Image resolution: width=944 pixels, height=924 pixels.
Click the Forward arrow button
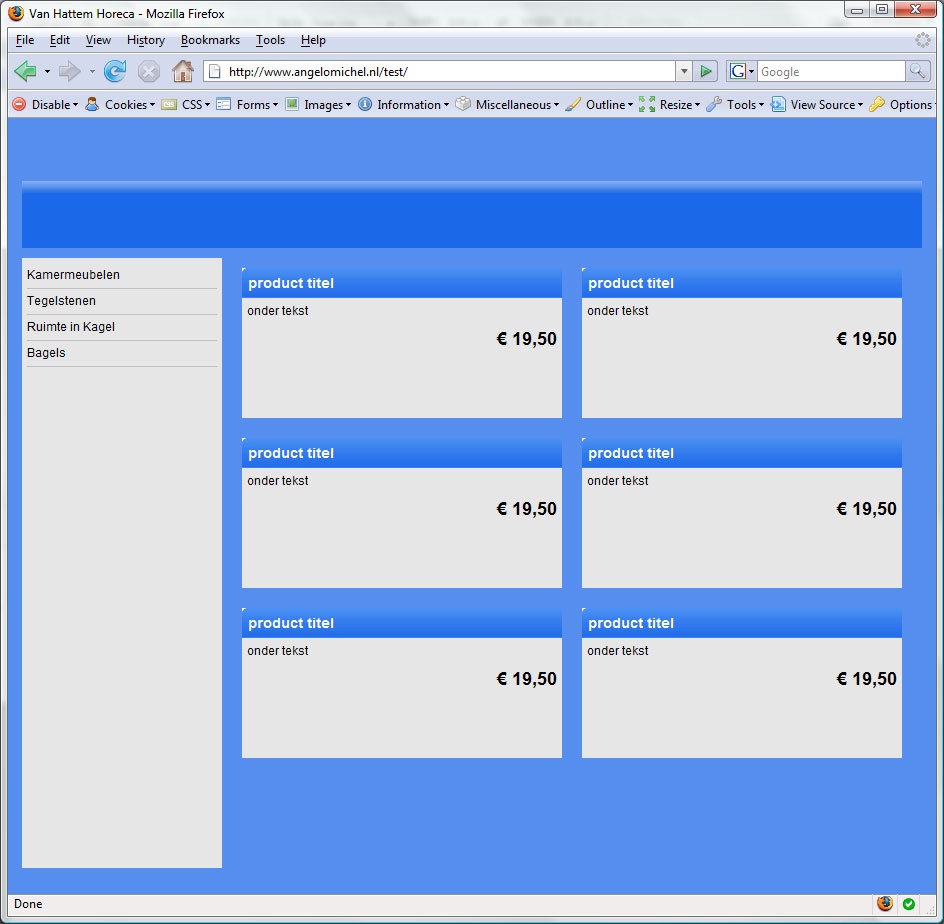(x=70, y=72)
